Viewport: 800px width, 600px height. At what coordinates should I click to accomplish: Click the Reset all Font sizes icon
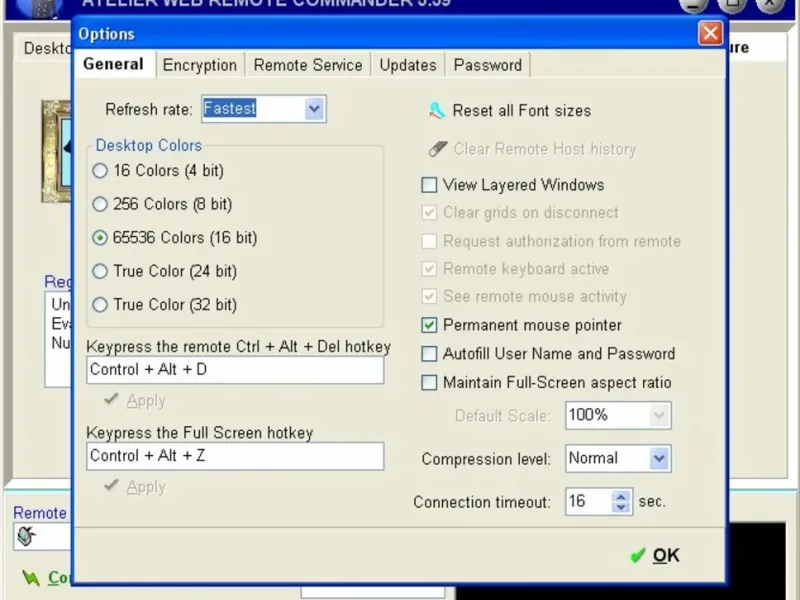[437, 110]
